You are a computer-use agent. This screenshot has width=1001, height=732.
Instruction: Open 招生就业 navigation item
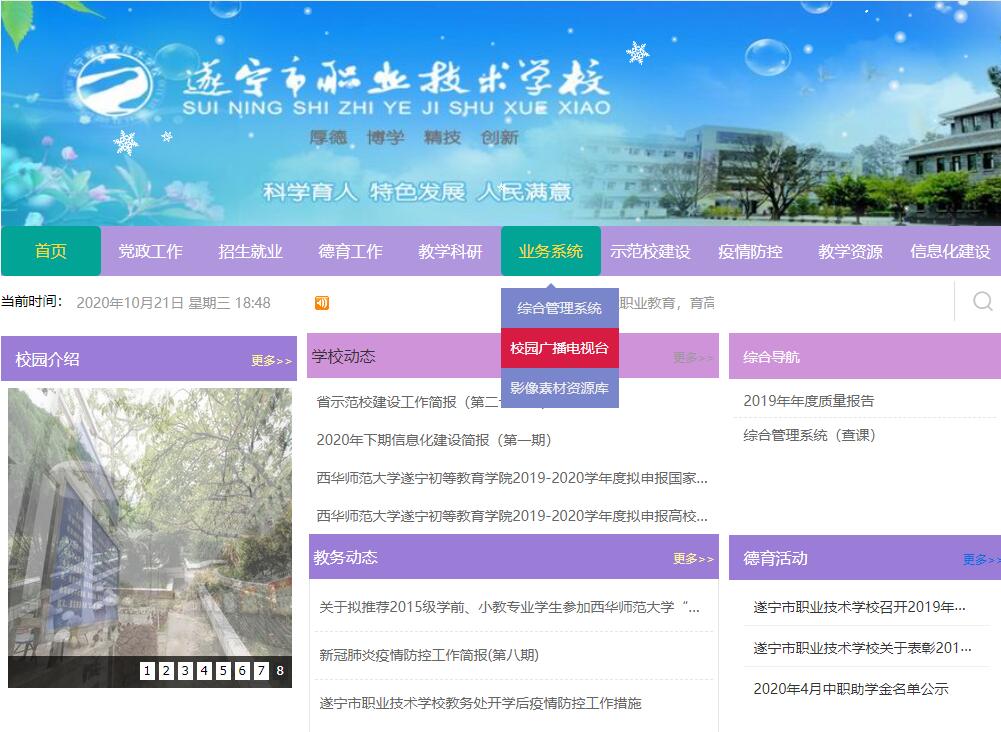tap(250, 251)
